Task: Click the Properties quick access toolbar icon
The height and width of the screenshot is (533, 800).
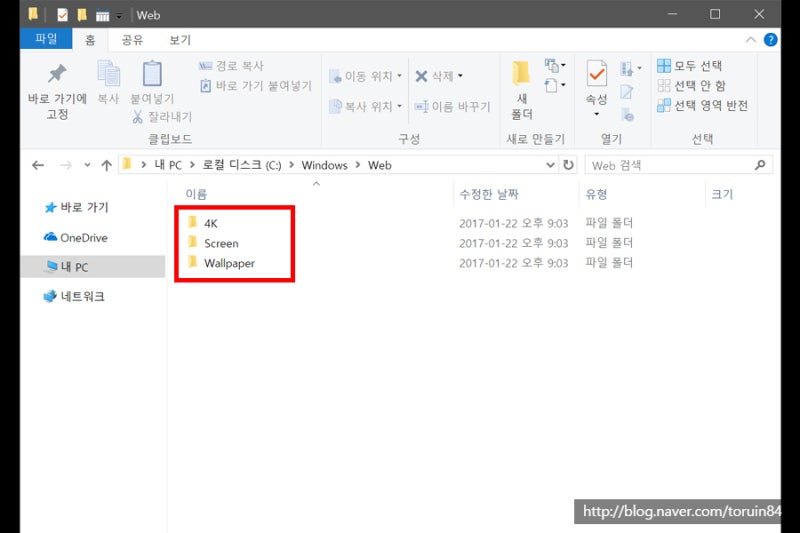Action: click(62, 15)
